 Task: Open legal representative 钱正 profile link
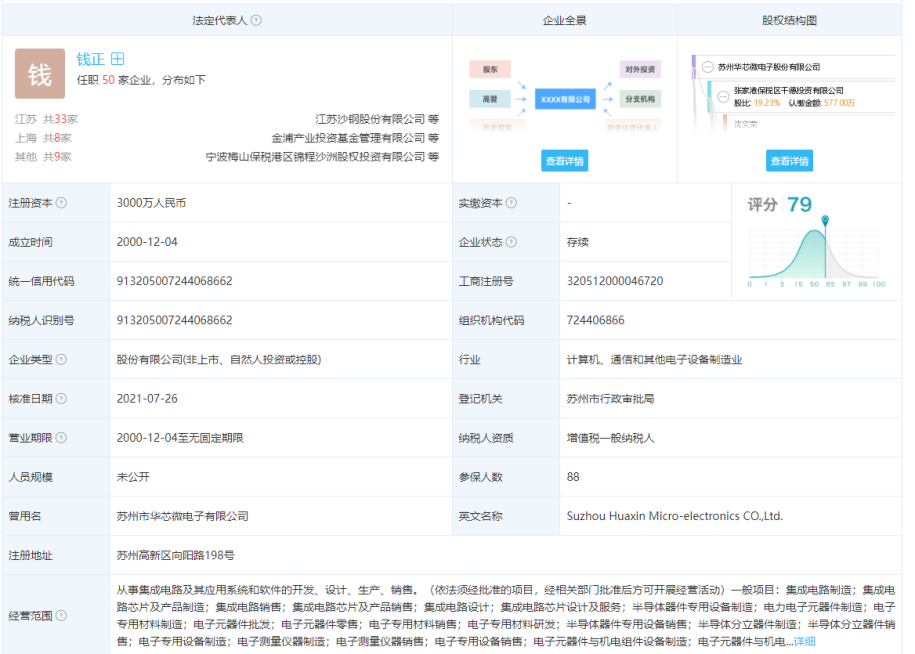click(90, 59)
